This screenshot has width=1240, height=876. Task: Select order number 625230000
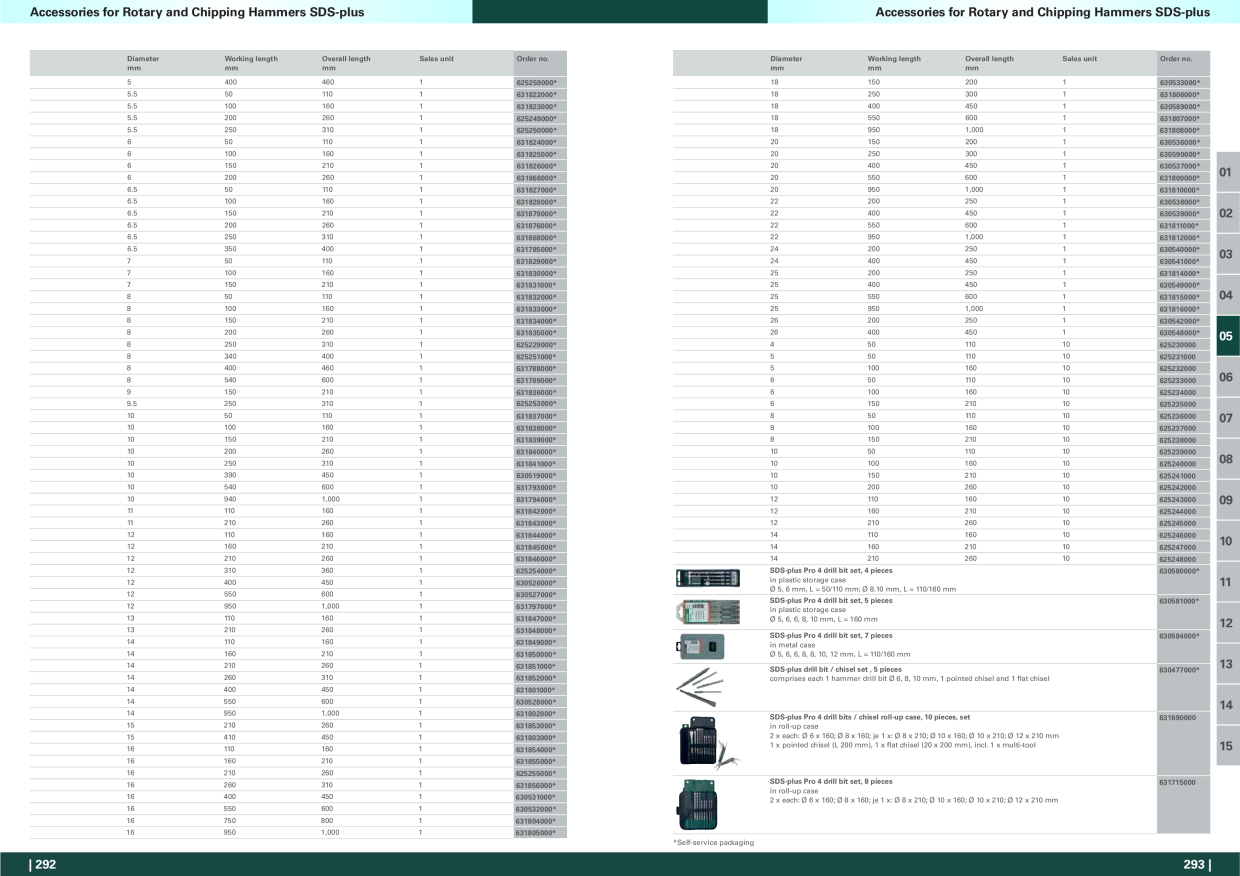(x=1179, y=344)
